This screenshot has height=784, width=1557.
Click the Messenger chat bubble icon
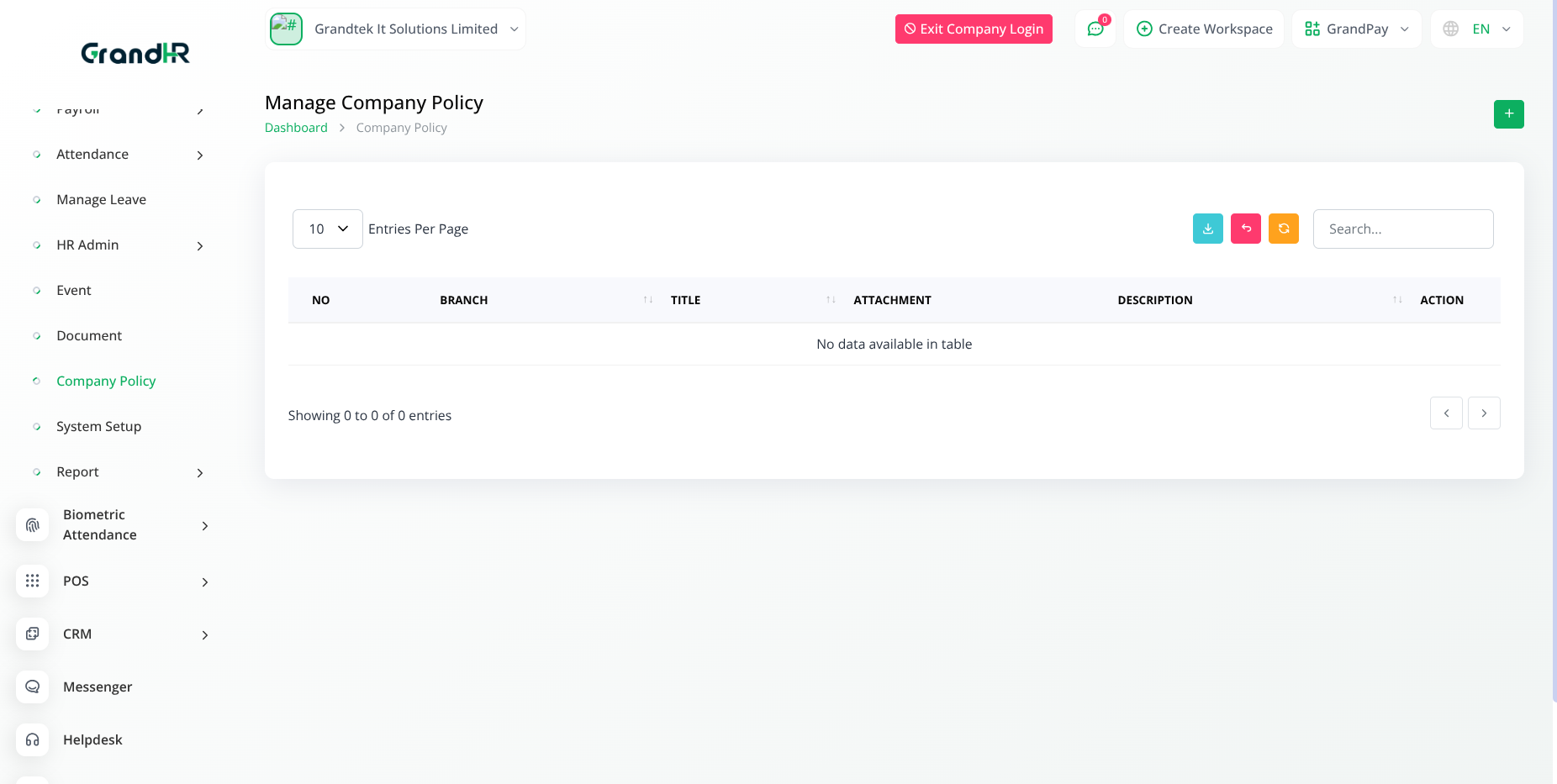point(33,687)
